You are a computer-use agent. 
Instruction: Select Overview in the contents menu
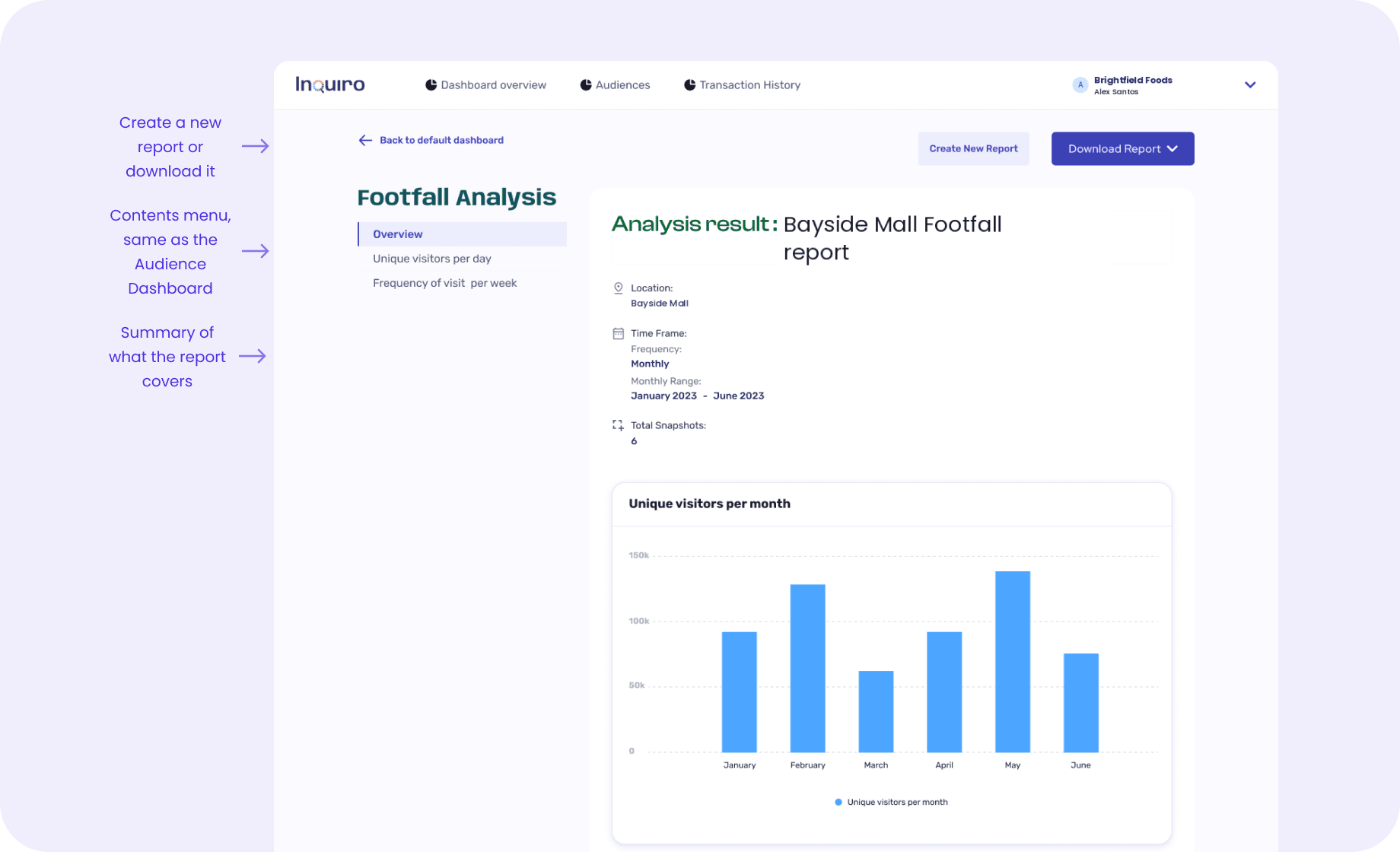[463, 234]
